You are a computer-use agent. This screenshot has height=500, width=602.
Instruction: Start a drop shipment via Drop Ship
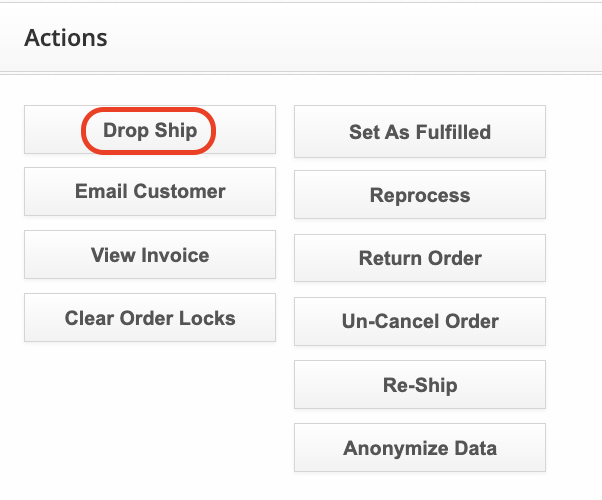150,131
